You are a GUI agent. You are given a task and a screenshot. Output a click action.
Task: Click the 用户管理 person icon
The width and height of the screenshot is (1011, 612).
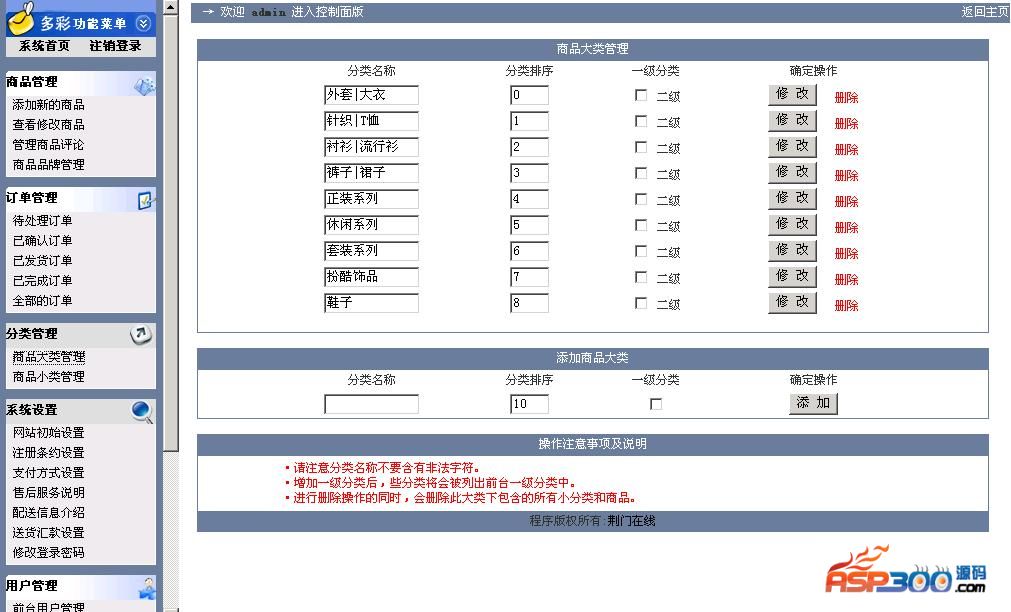[x=147, y=587]
